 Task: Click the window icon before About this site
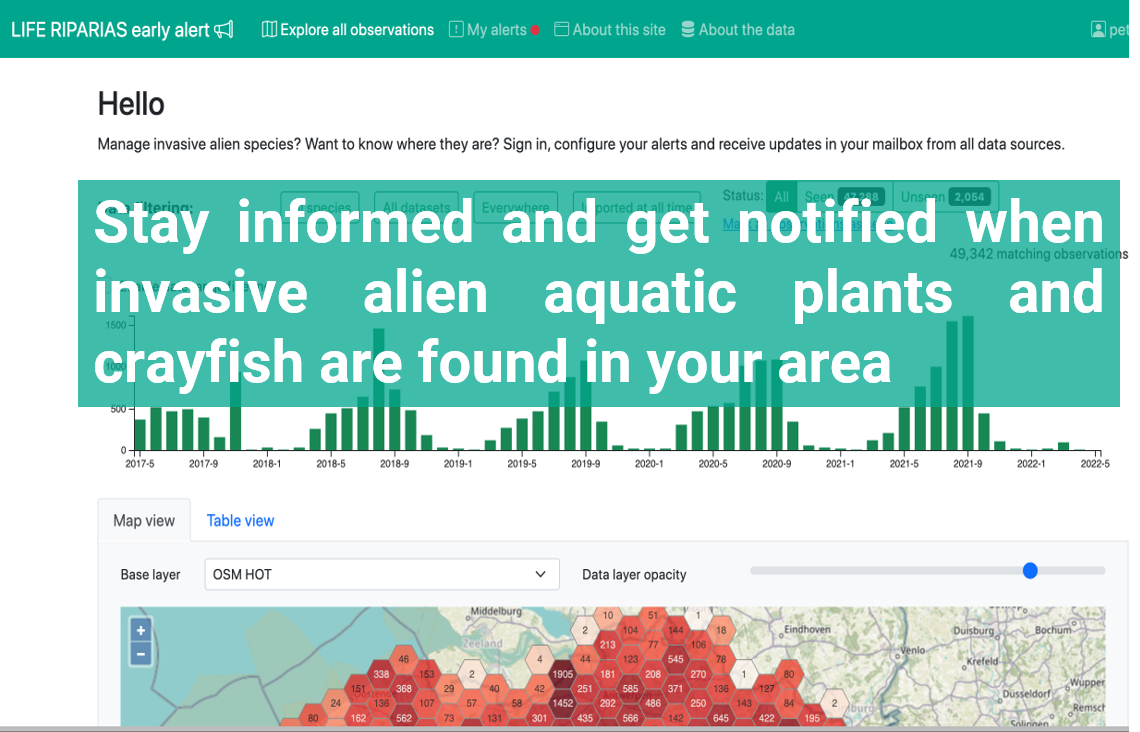click(x=561, y=30)
